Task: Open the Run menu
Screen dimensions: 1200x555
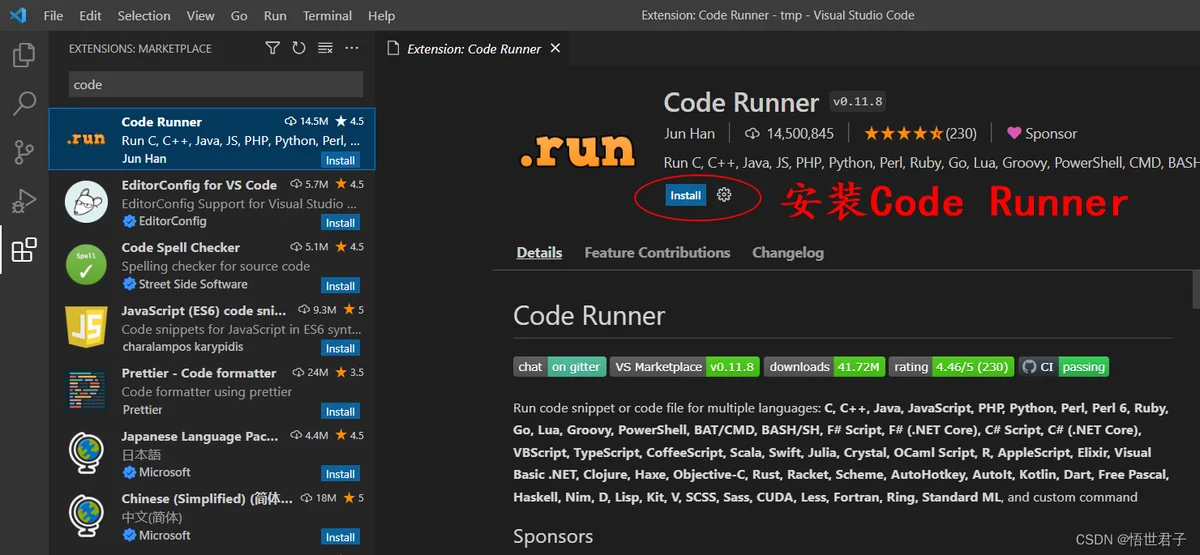Action: 275,15
